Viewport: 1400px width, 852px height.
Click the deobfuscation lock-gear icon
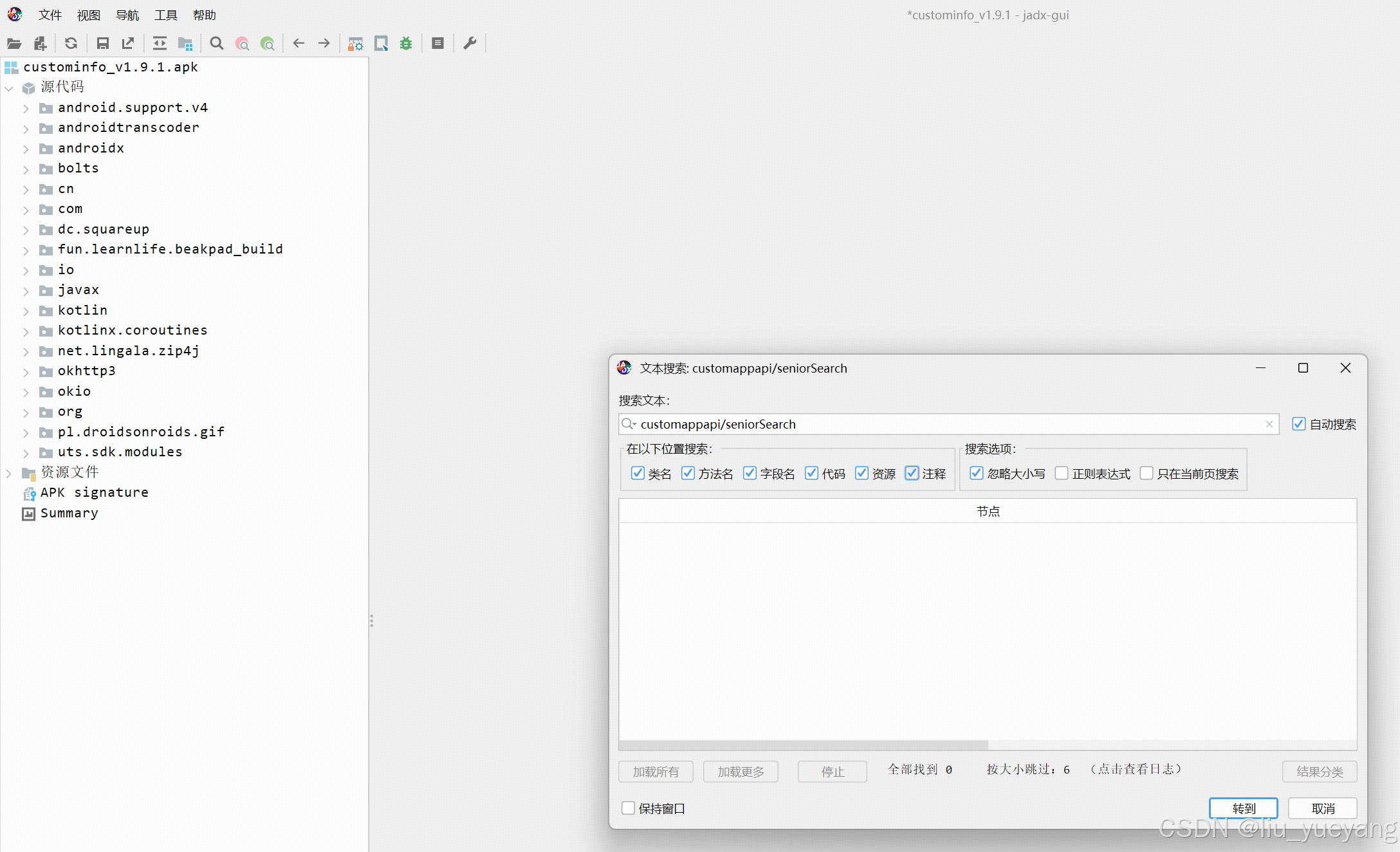[x=355, y=44]
